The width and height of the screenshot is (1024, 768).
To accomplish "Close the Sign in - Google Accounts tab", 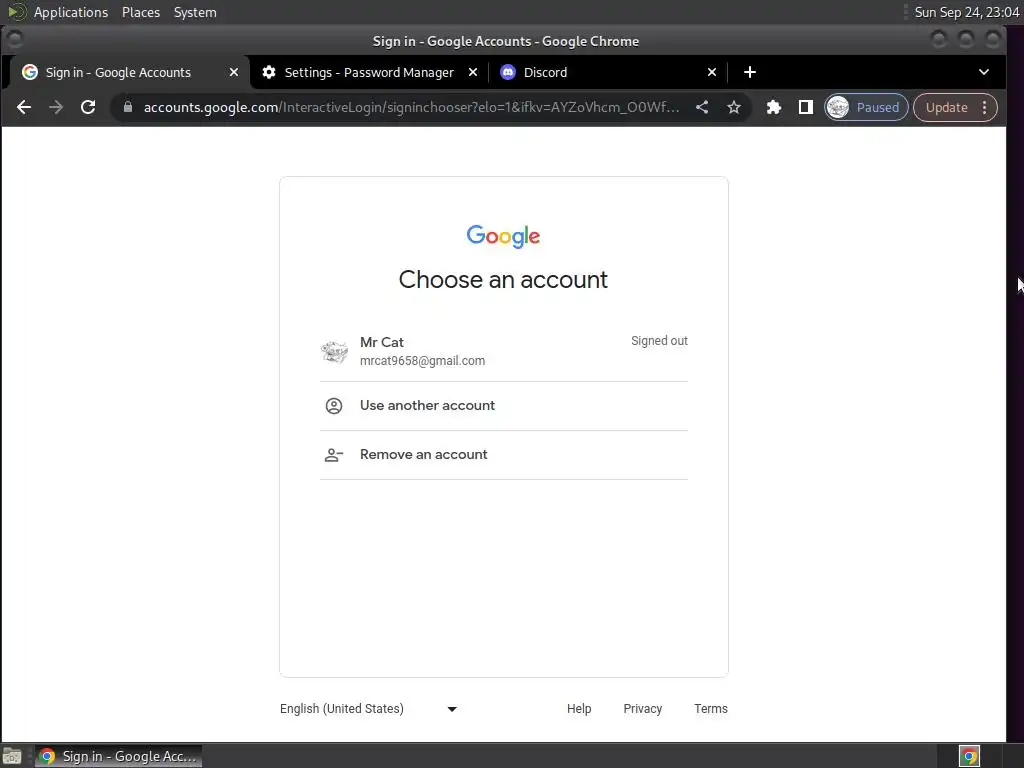I will point(234,72).
